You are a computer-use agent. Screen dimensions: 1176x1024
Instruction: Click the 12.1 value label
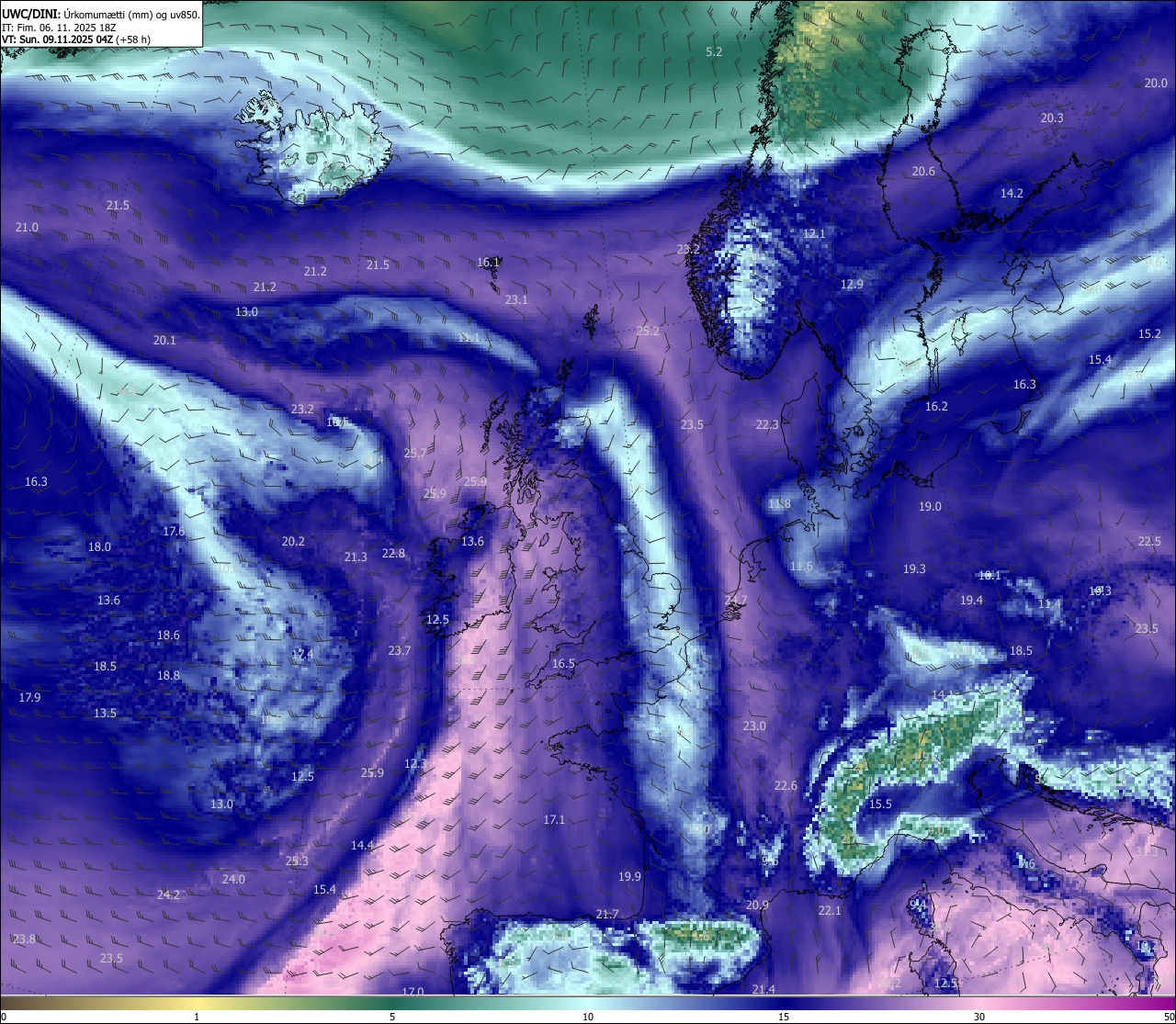tap(814, 234)
